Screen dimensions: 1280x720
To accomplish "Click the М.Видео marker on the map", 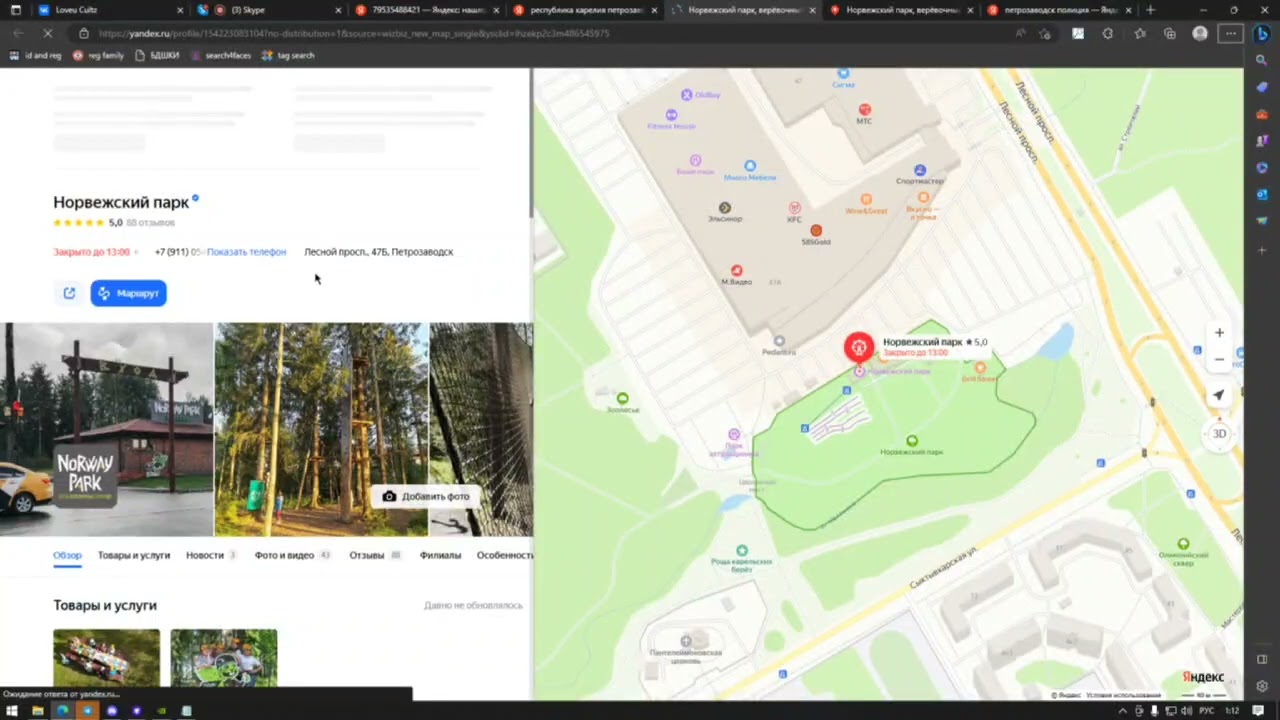I will pyautogui.click(x=736, y=271).
